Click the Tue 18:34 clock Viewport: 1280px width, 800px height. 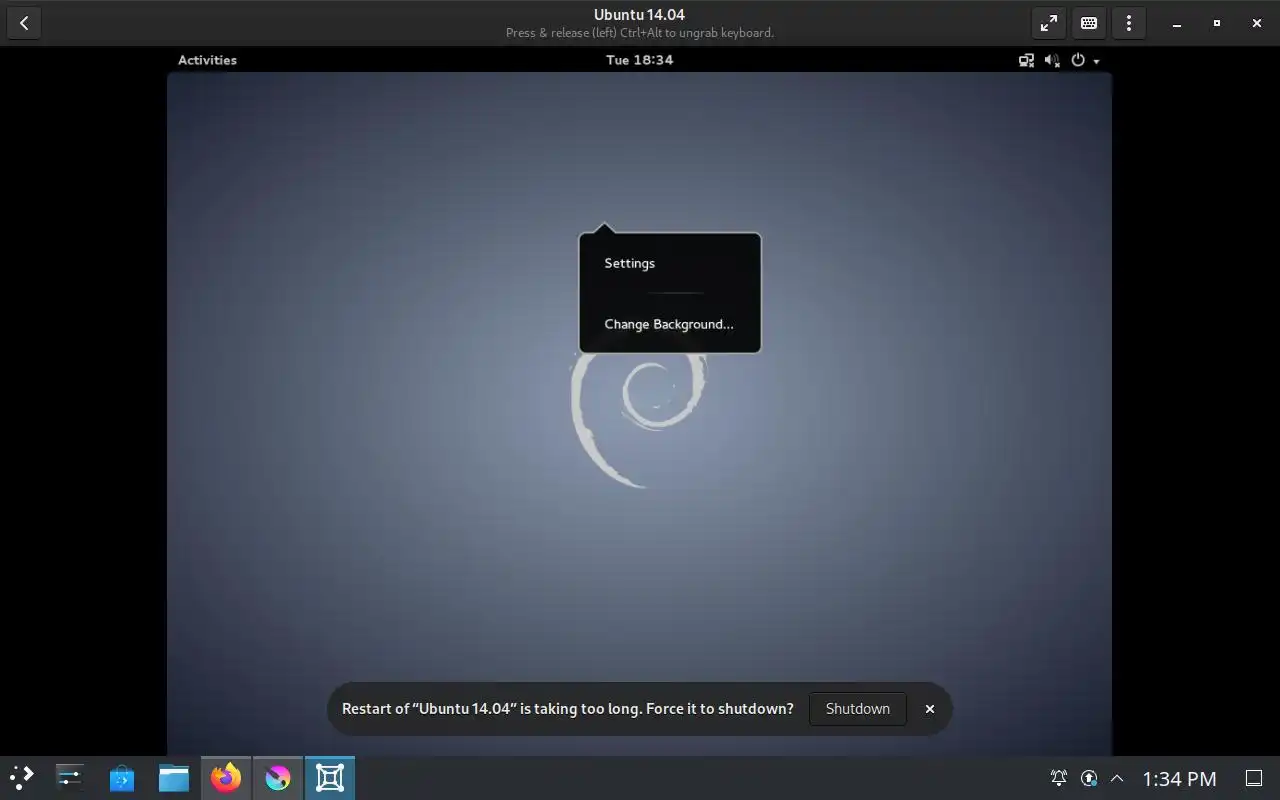click(x=640, y=60)
